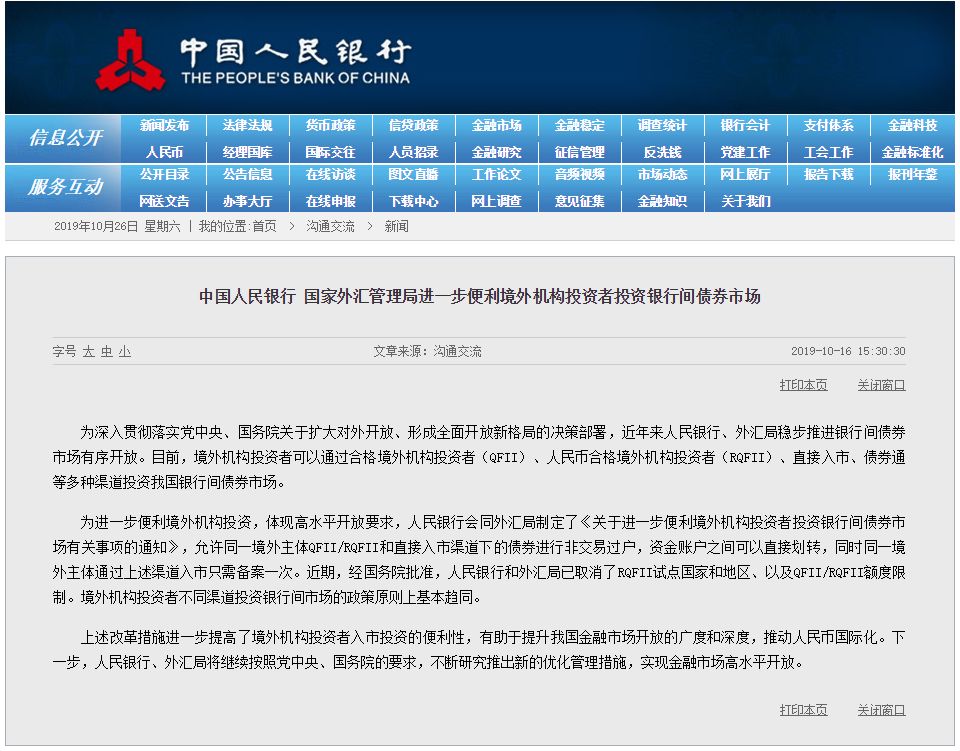Open 公开目录 in service menu
Viewport: 960px width, 751px height.
164,174
